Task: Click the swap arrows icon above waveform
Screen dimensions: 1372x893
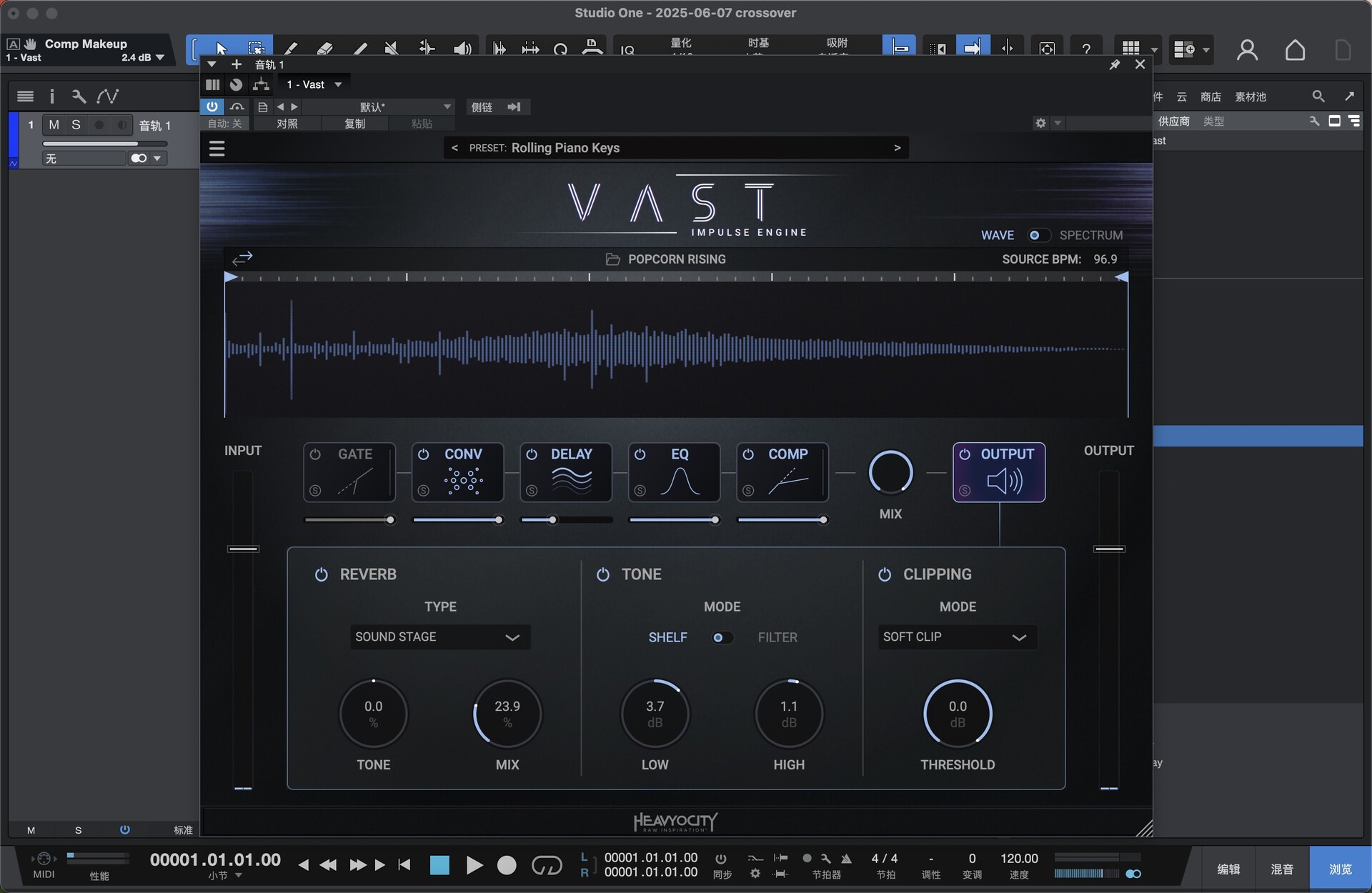Action: 242,258
